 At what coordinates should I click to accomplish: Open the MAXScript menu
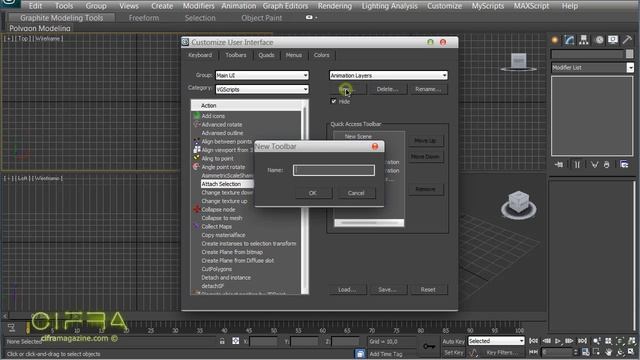pyautogui.click(x=531, y=6)
